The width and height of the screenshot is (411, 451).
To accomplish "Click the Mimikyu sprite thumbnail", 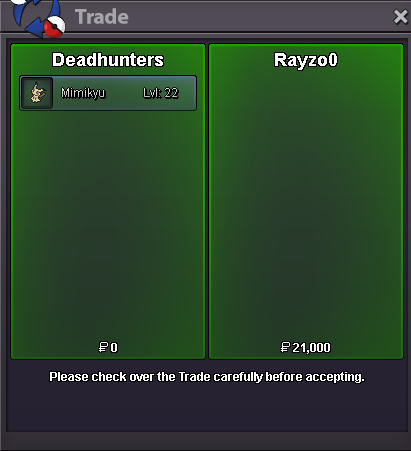I will click(x=37, y=93).
